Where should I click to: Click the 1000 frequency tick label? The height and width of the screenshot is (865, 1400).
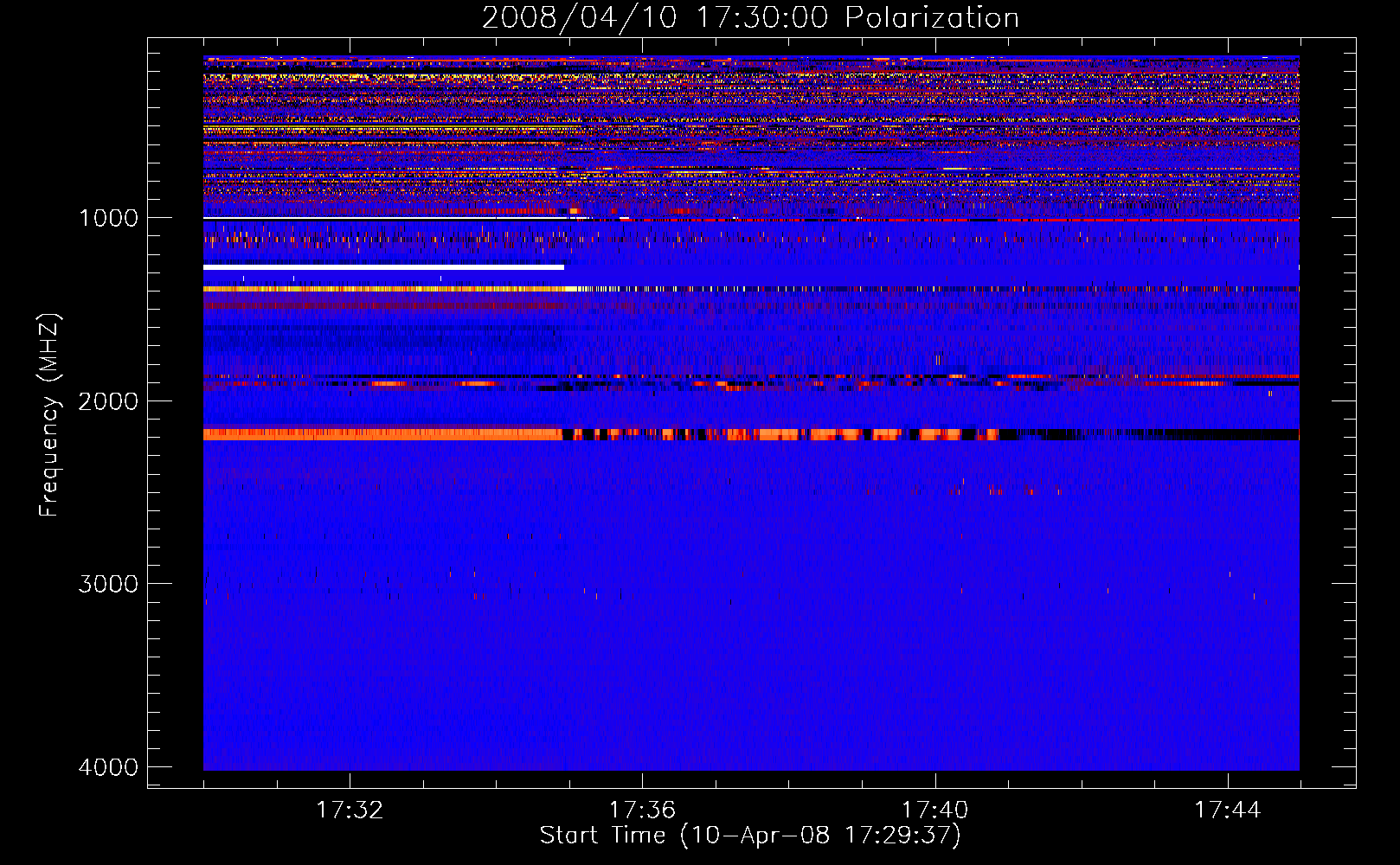coord(108,218)
